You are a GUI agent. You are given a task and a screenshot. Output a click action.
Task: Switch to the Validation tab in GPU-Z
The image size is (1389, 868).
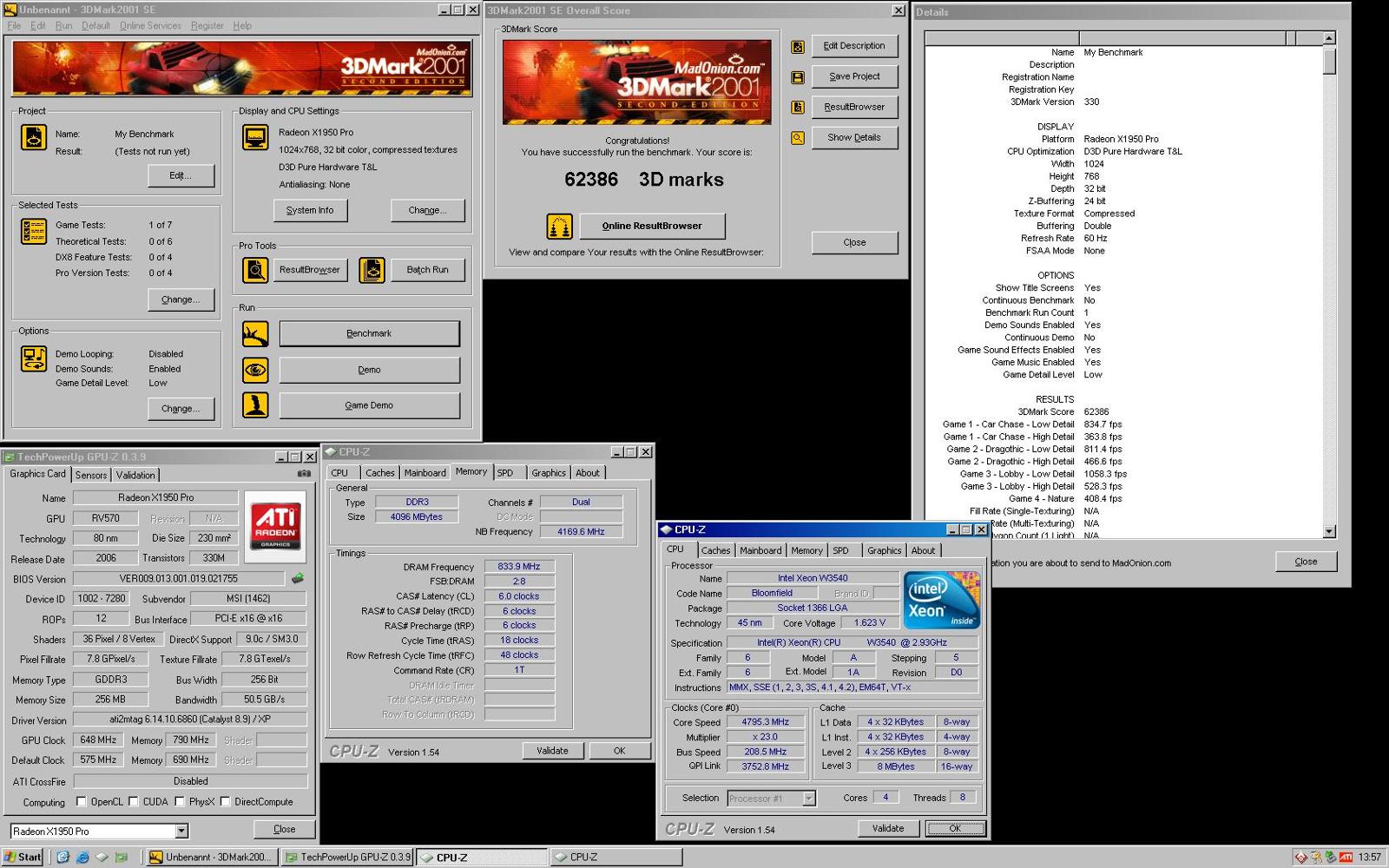pos(135,476)
